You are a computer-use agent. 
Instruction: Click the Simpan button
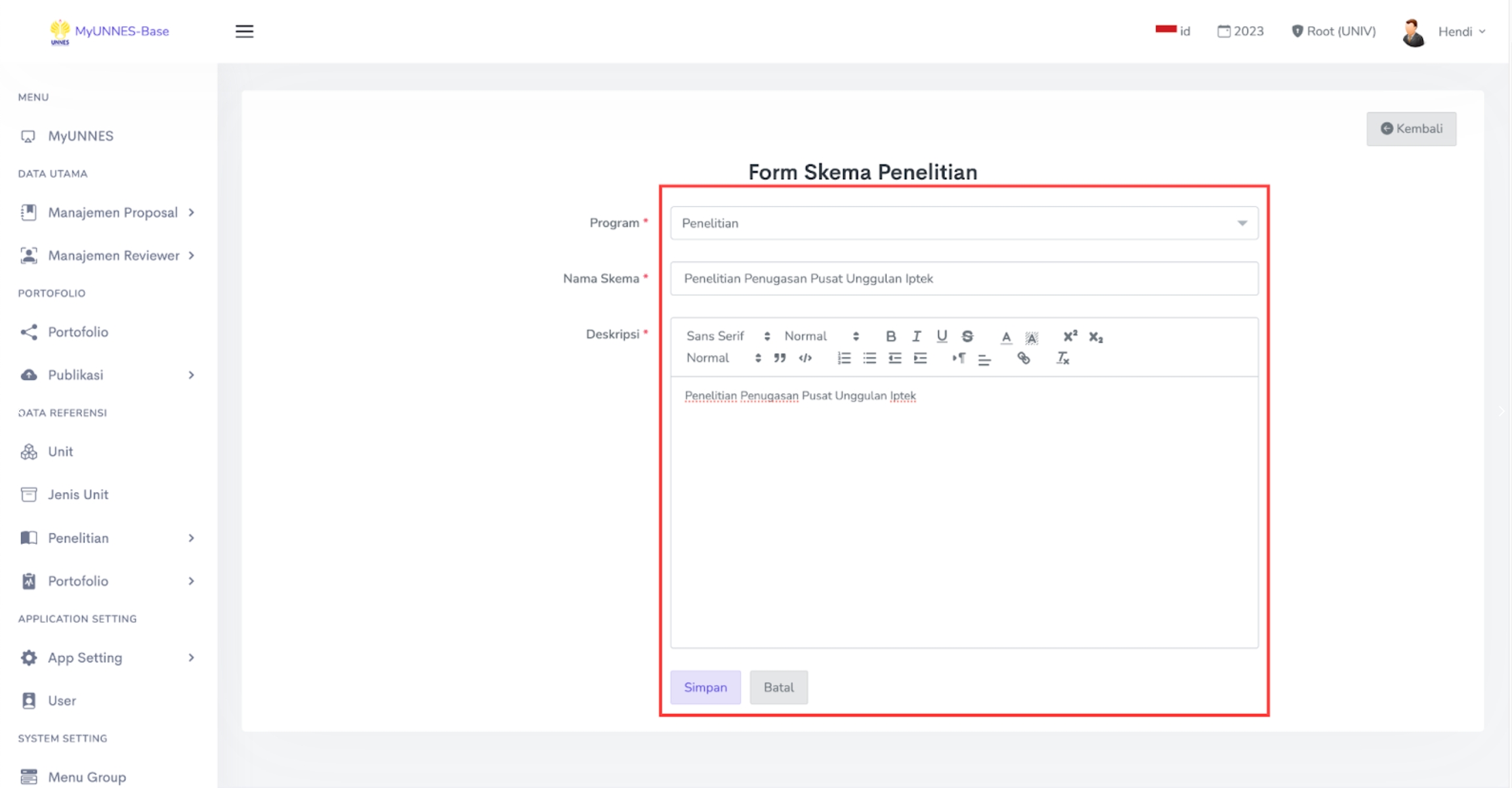coord(705,687)
